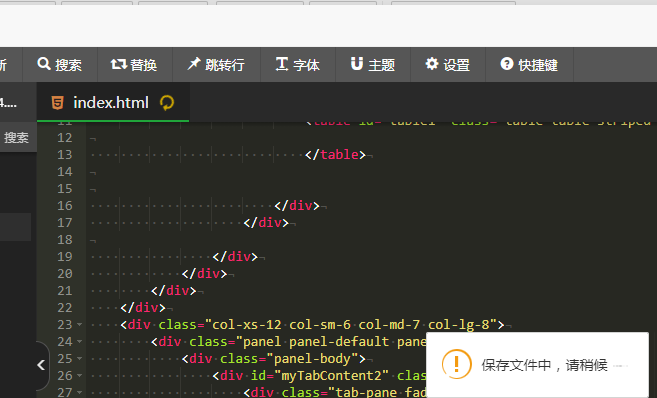Viewport: 657px width, 398px height.
Task: Click the T icon beside 字体
Action: pyautogui.click(x=282, y=64)
